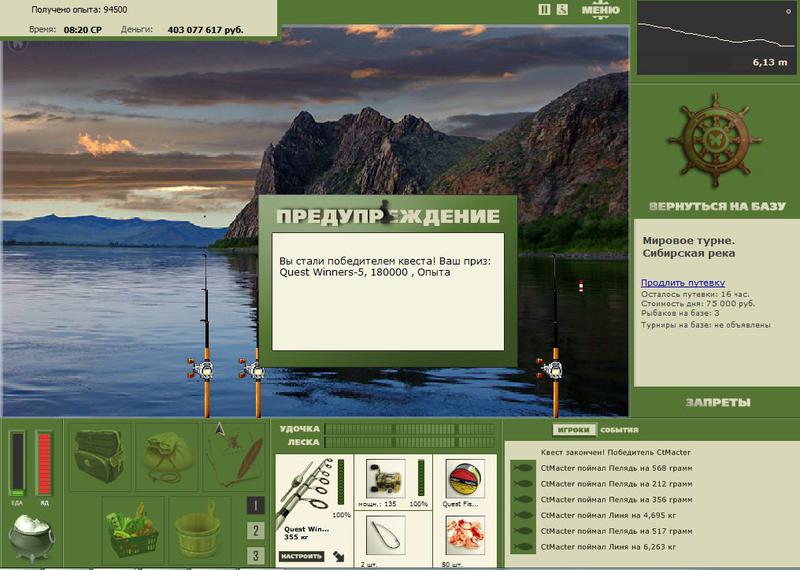This screenshot has width=800, height=570.
Task: Click the pause icon near menu
Action: click(x=544, y=9)
